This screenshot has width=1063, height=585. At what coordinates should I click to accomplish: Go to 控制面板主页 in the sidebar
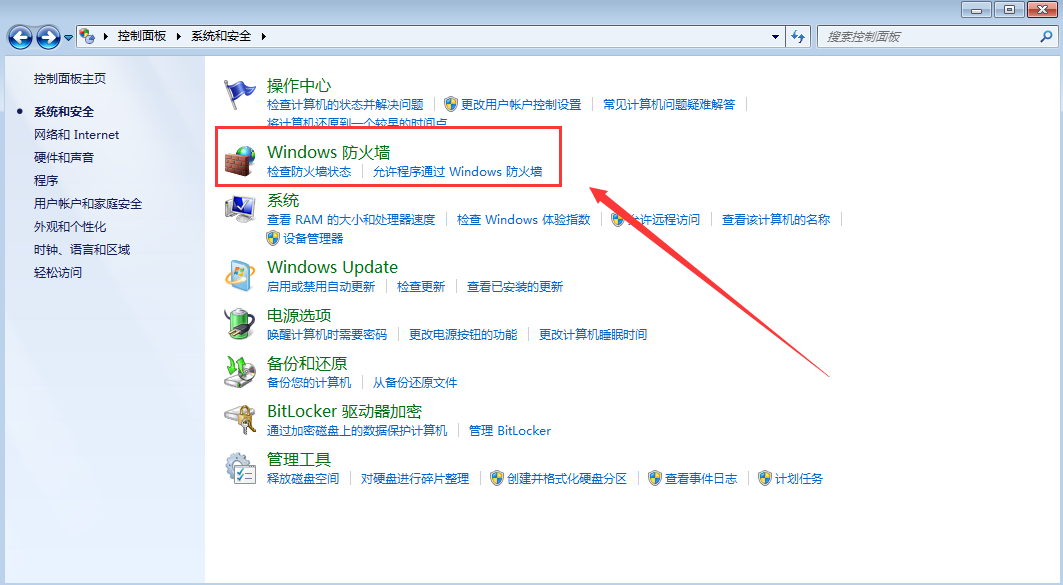70,79
